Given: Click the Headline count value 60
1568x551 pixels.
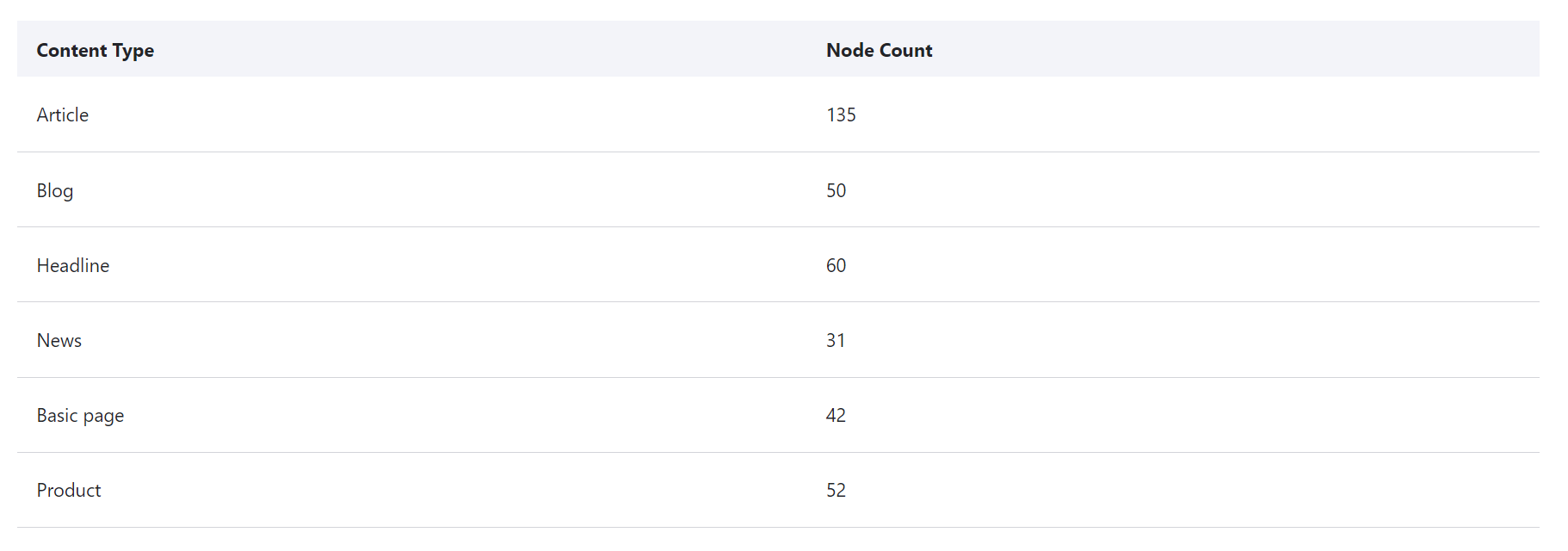Looking at the screenshot, I should coord(836,265).
